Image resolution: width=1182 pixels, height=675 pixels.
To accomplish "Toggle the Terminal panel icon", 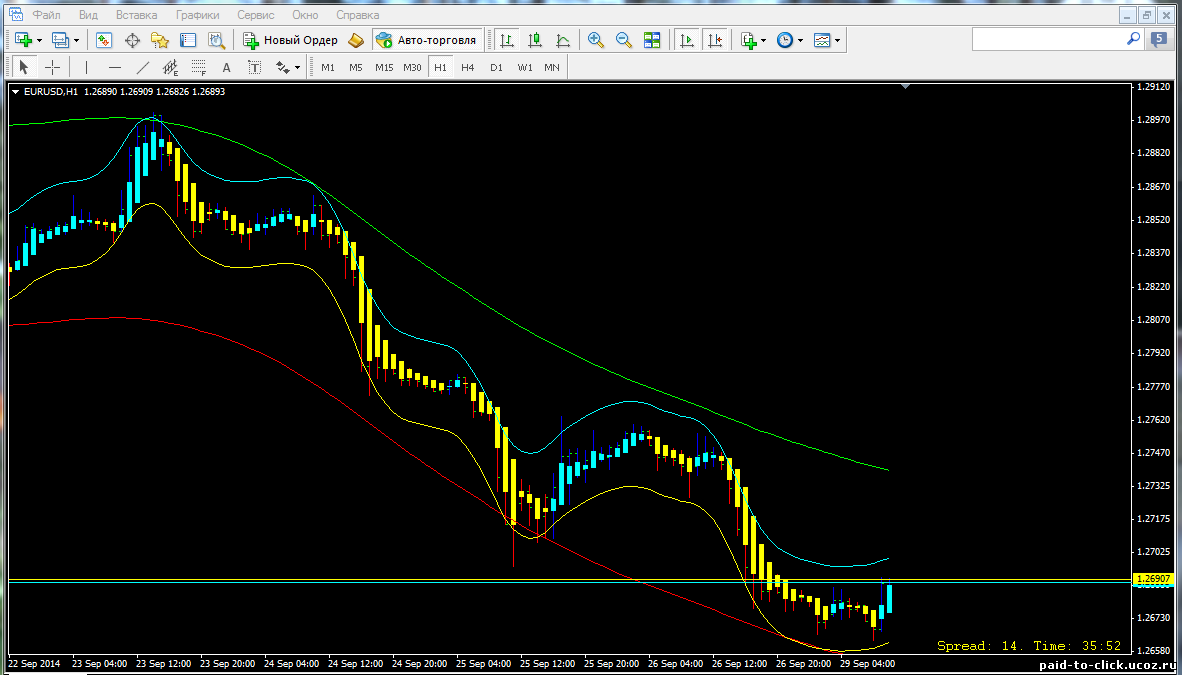I will pos(188,40).
